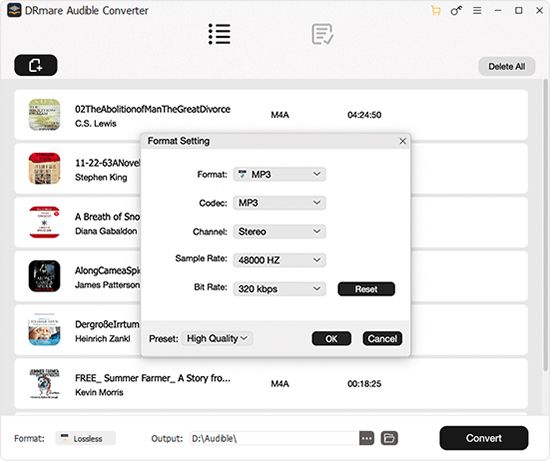Open the Bit Rate dropdown 320 kbps

[280, 289]
